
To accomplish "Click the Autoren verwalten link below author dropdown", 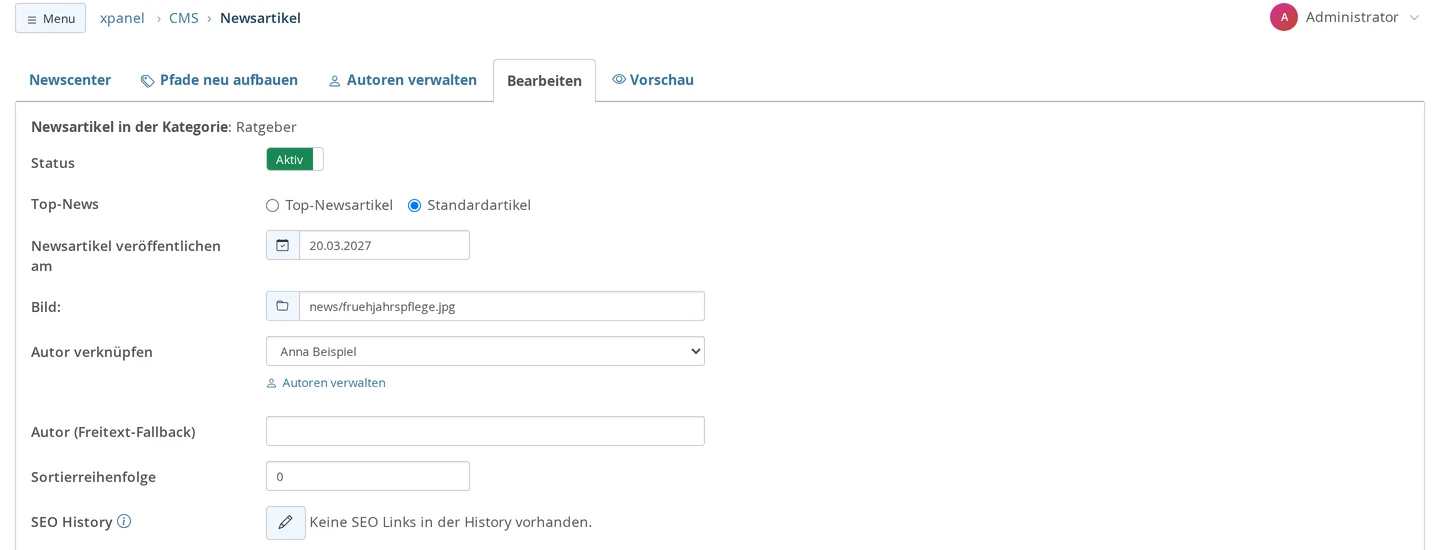I will pyautogui.click(x=326, y=383).
